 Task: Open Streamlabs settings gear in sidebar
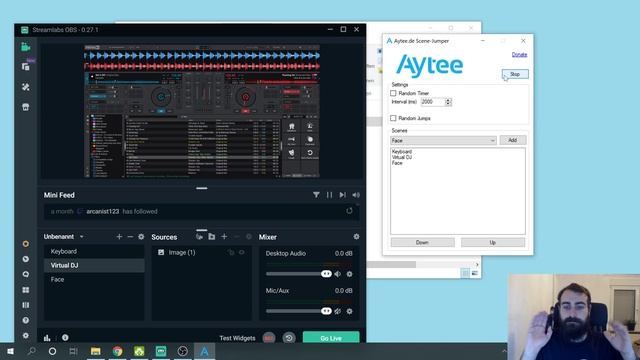[26, 336]
